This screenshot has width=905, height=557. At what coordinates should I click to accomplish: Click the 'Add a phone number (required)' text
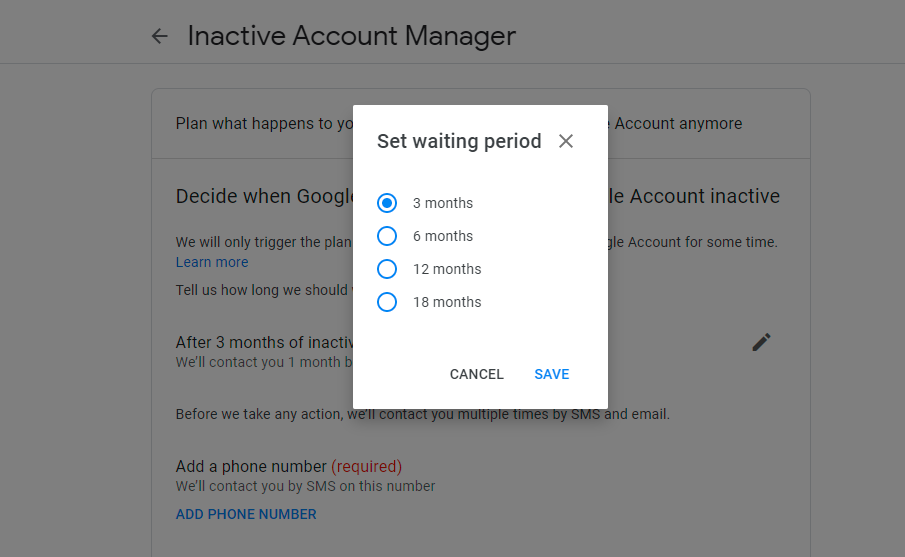coord(289,466)
